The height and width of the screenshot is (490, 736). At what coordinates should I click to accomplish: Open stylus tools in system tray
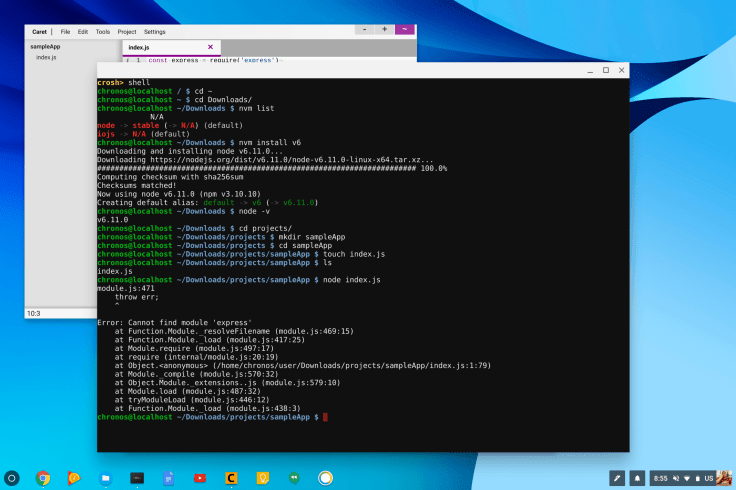click(x=617, y=478)
